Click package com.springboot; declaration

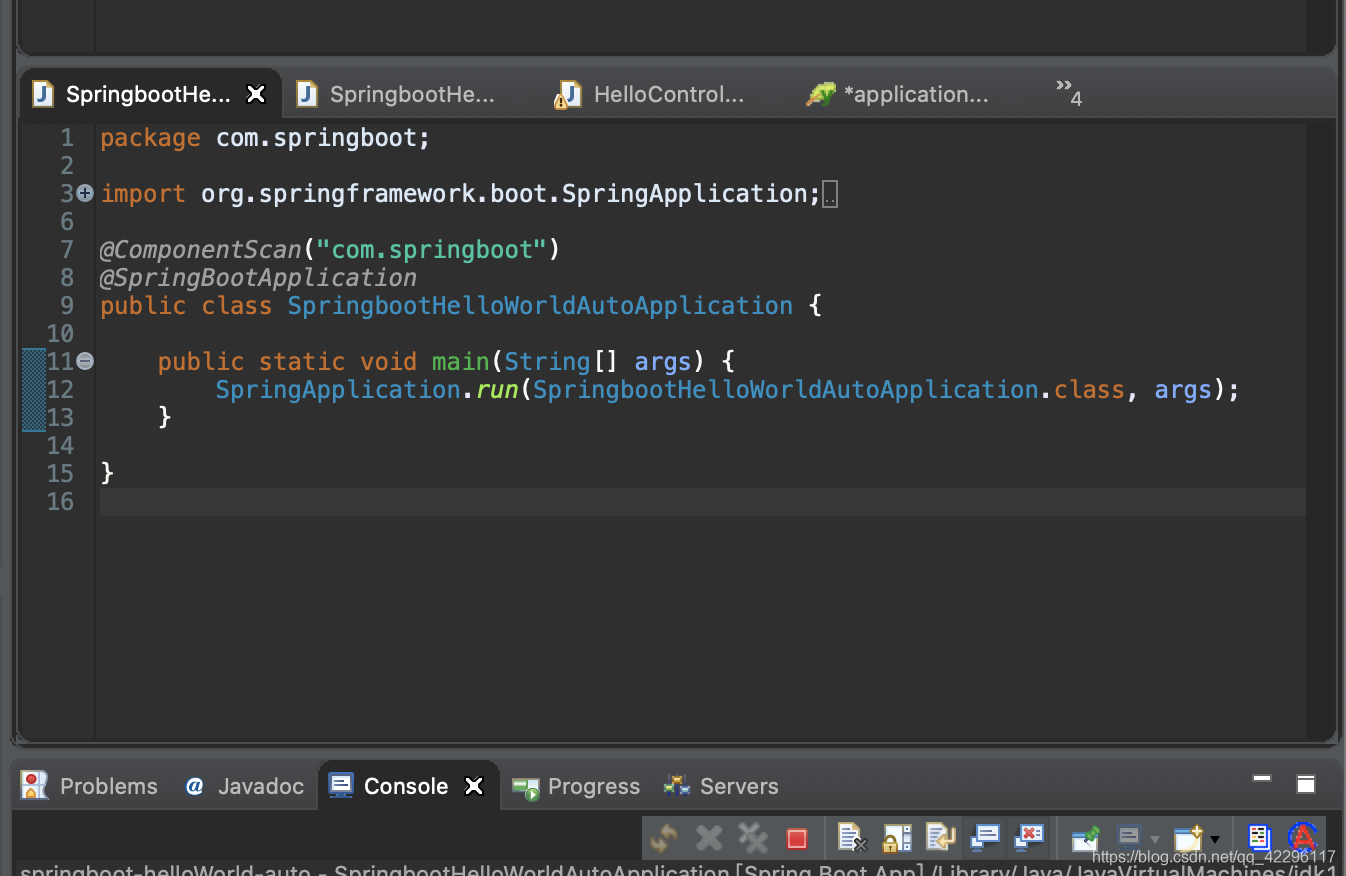point(265,138)
